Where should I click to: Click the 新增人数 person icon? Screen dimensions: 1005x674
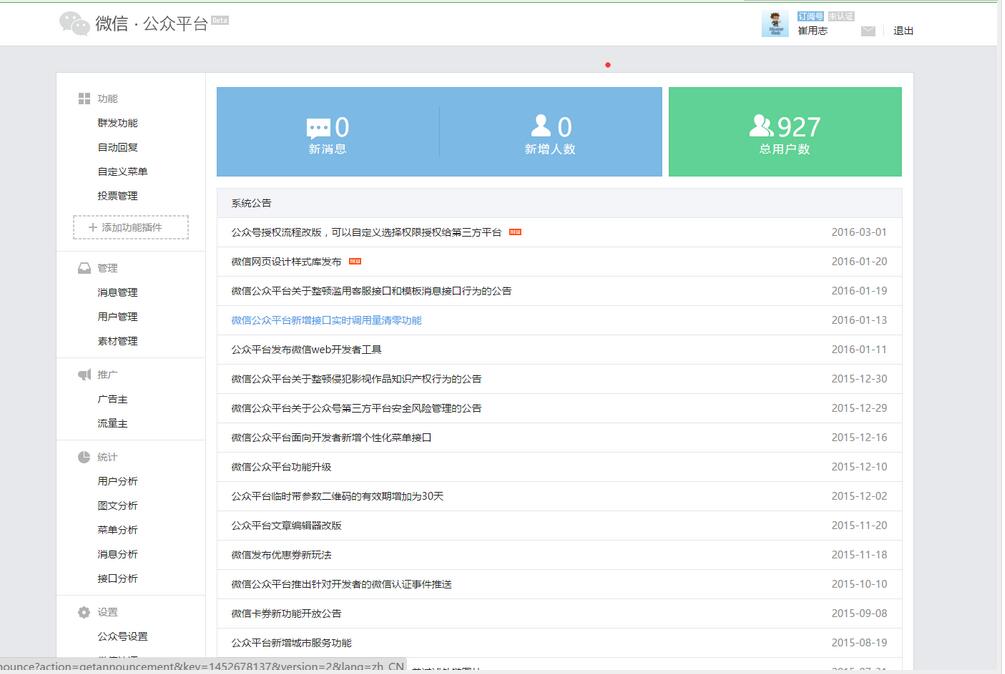point(540,124)
